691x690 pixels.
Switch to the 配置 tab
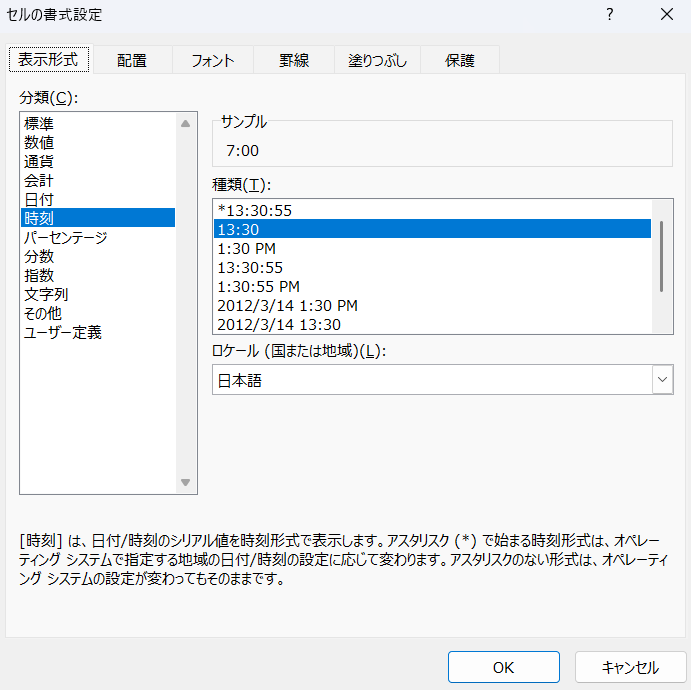[x=131, y=60]
